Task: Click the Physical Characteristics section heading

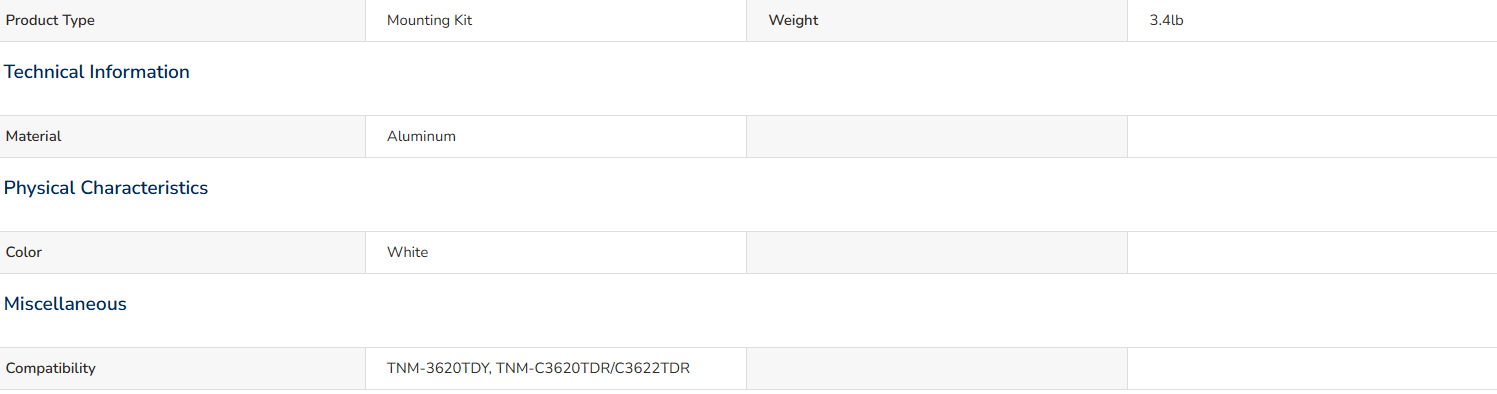Action: tap(106, 188)
